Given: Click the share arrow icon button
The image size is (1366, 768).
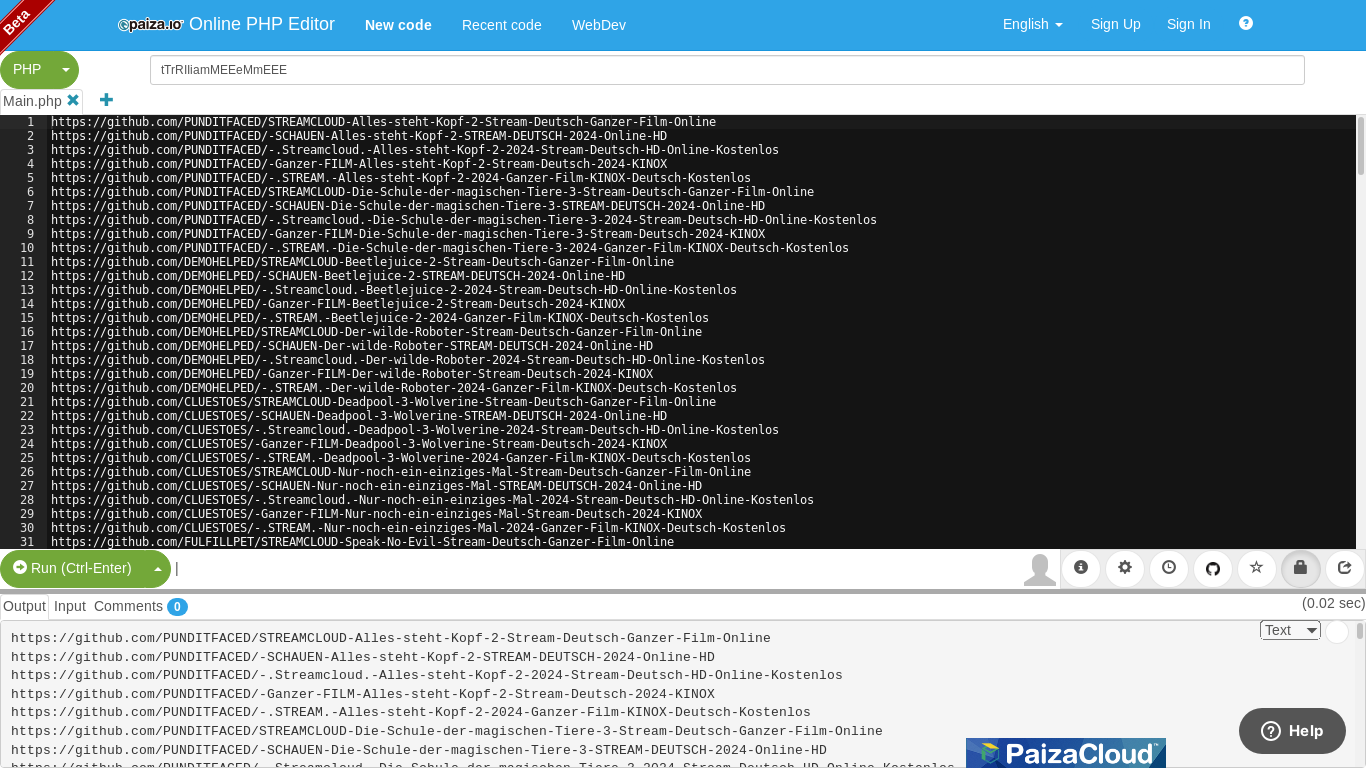Looking at the screenshot, I should tap(1345, 568).
